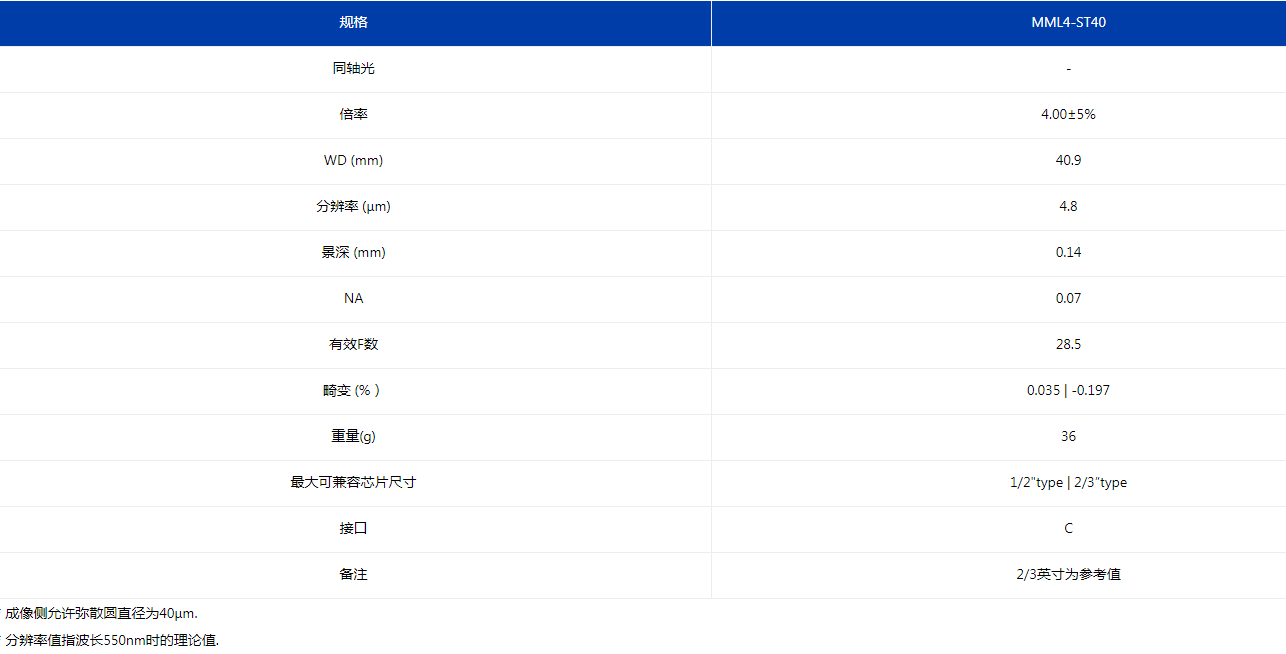Click the 4.8 resolution value
This screenshot has width=1286, height=654.
(x=1068, y=207)
